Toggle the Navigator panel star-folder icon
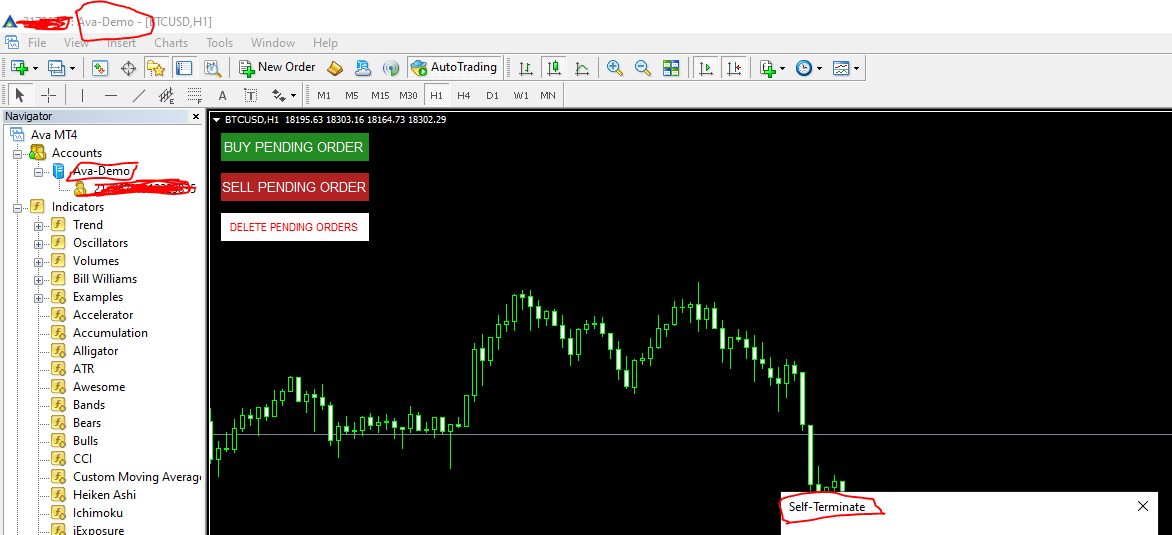Image resolution: width=1172 pixels, height=535 pixels. [x=155, y=68]
